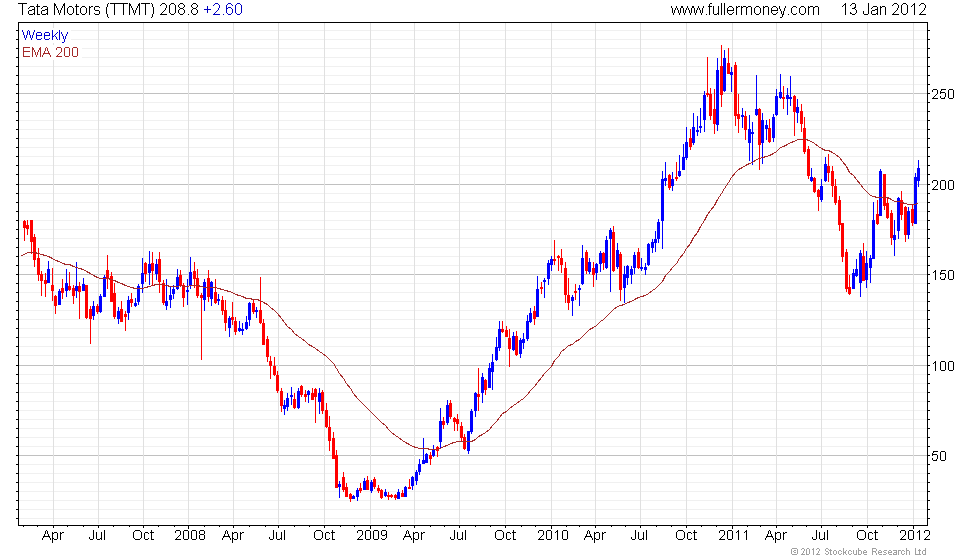Click the 200 price axis label
The height and width of the screenshot is (560, 980).
(943, 185)
